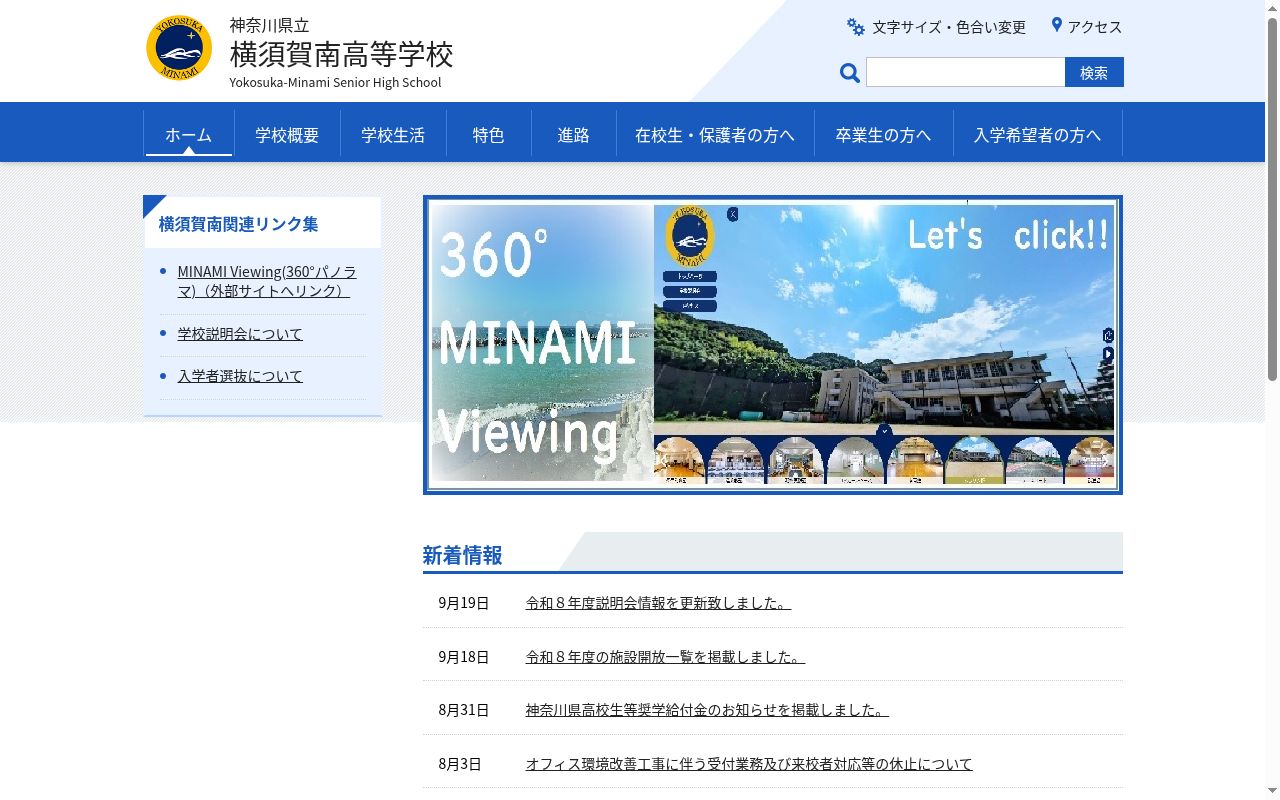Click the Yokosuka Minami school emblem logo

click(179, 48)
